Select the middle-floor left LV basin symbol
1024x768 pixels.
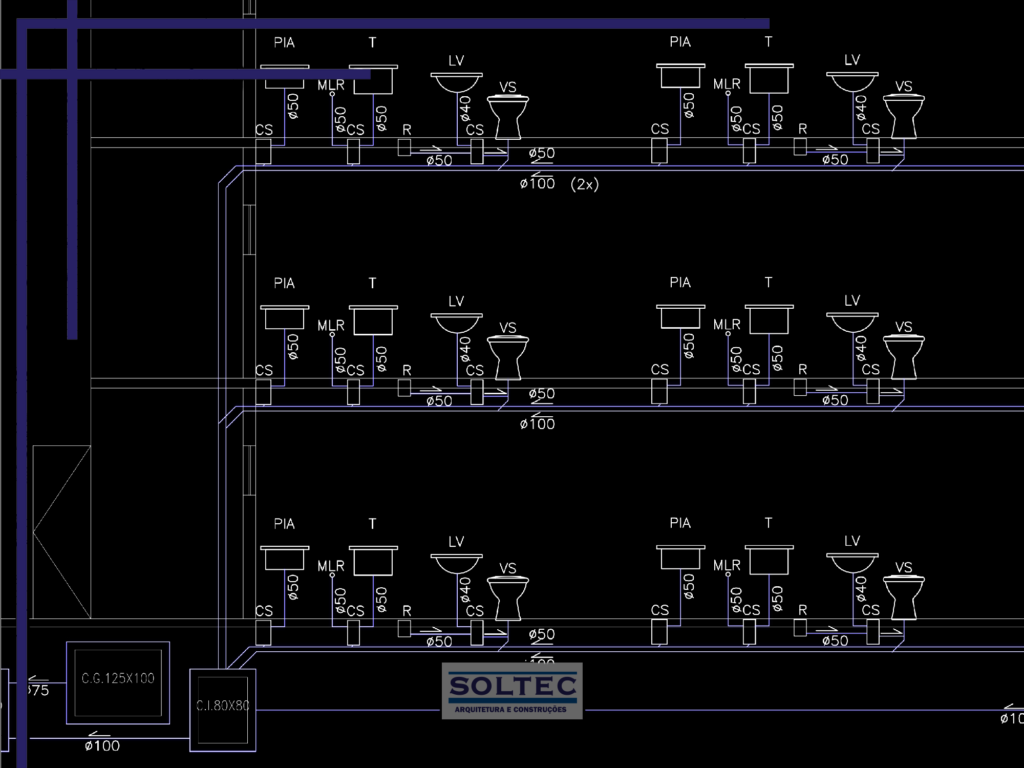click(x=457, y=323)
